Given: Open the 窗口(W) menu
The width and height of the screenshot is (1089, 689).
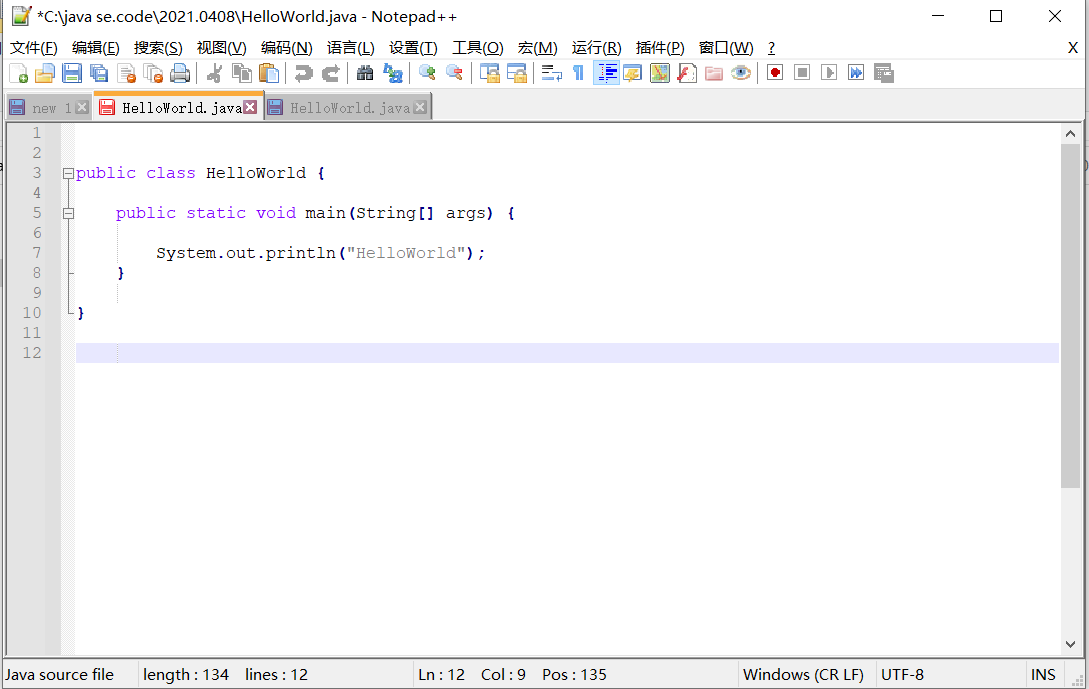Looking at the screenshot, I should pyautogui.click(x=726, y=48).
